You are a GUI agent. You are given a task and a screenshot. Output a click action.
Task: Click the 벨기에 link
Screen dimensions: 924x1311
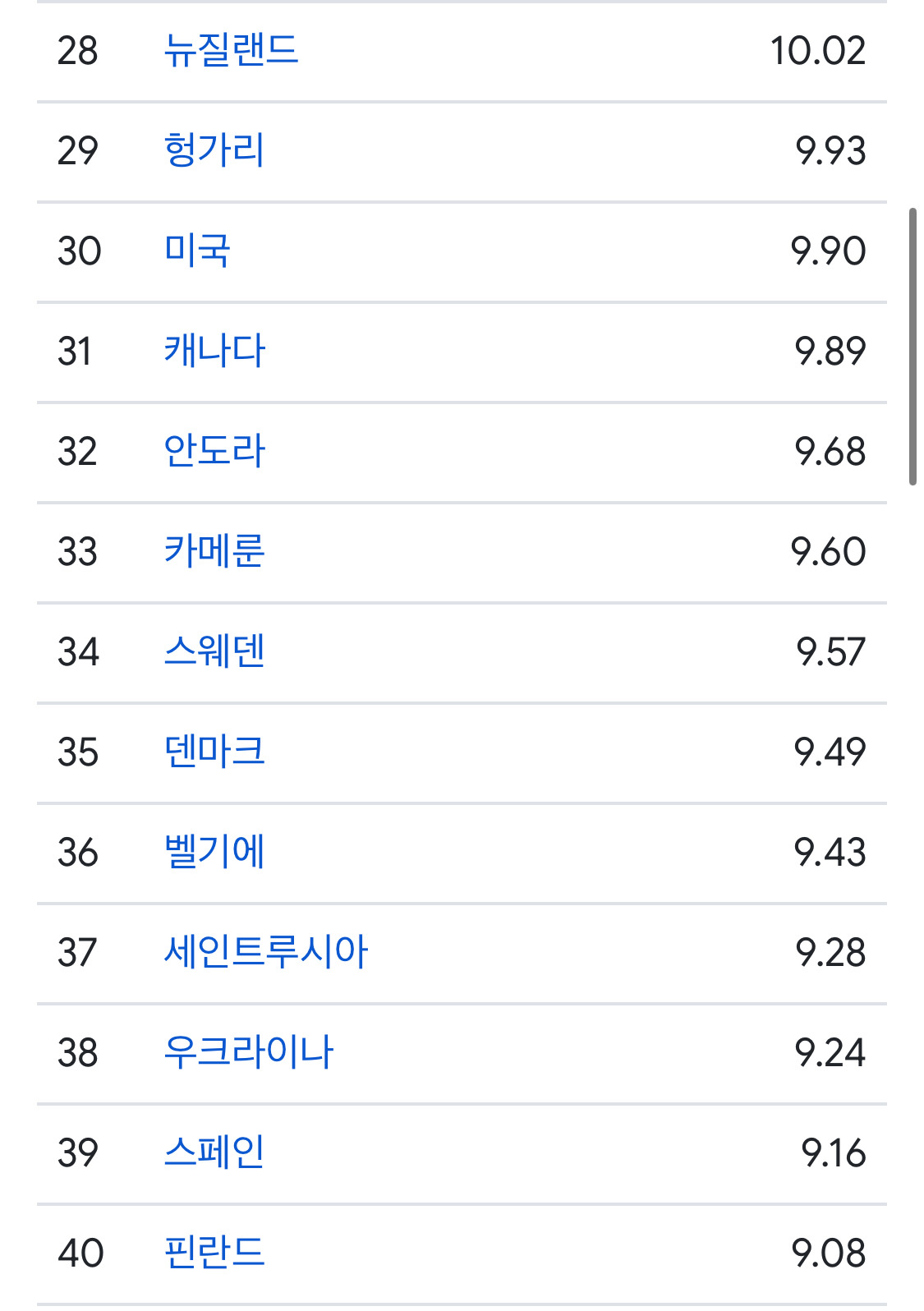[214, 852]
